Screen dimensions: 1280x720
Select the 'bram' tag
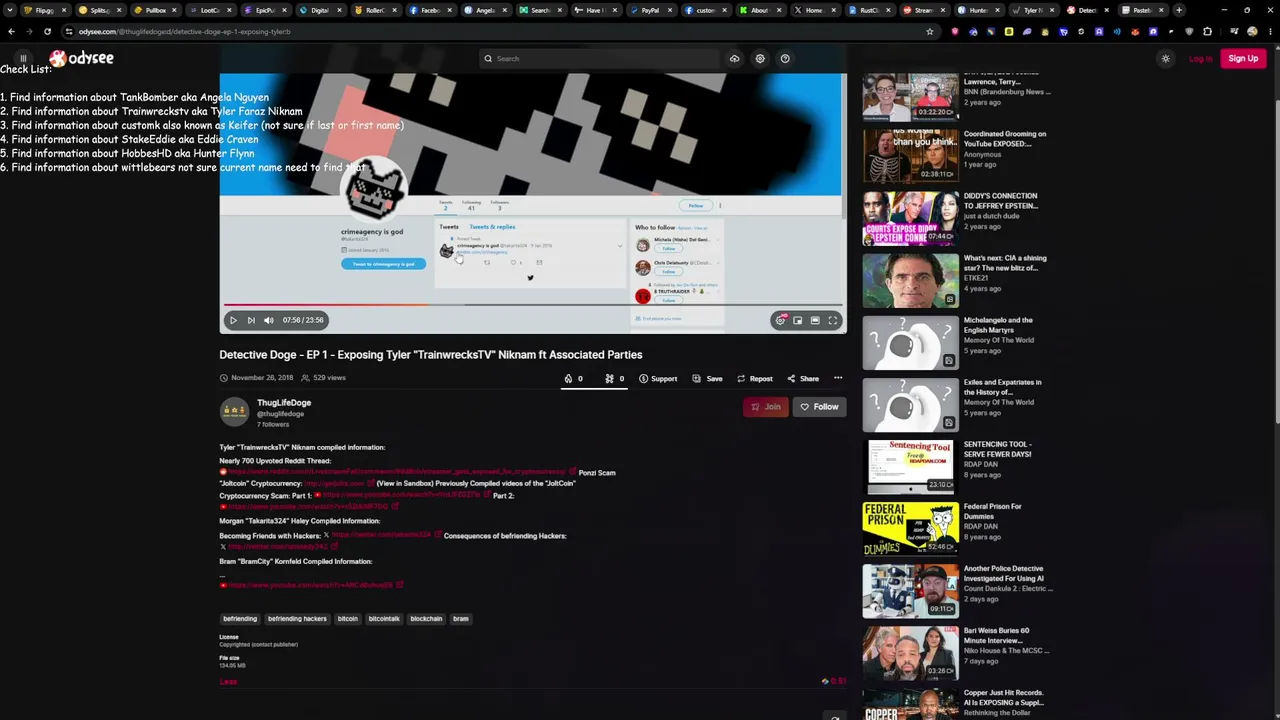(x=460, y=619)
